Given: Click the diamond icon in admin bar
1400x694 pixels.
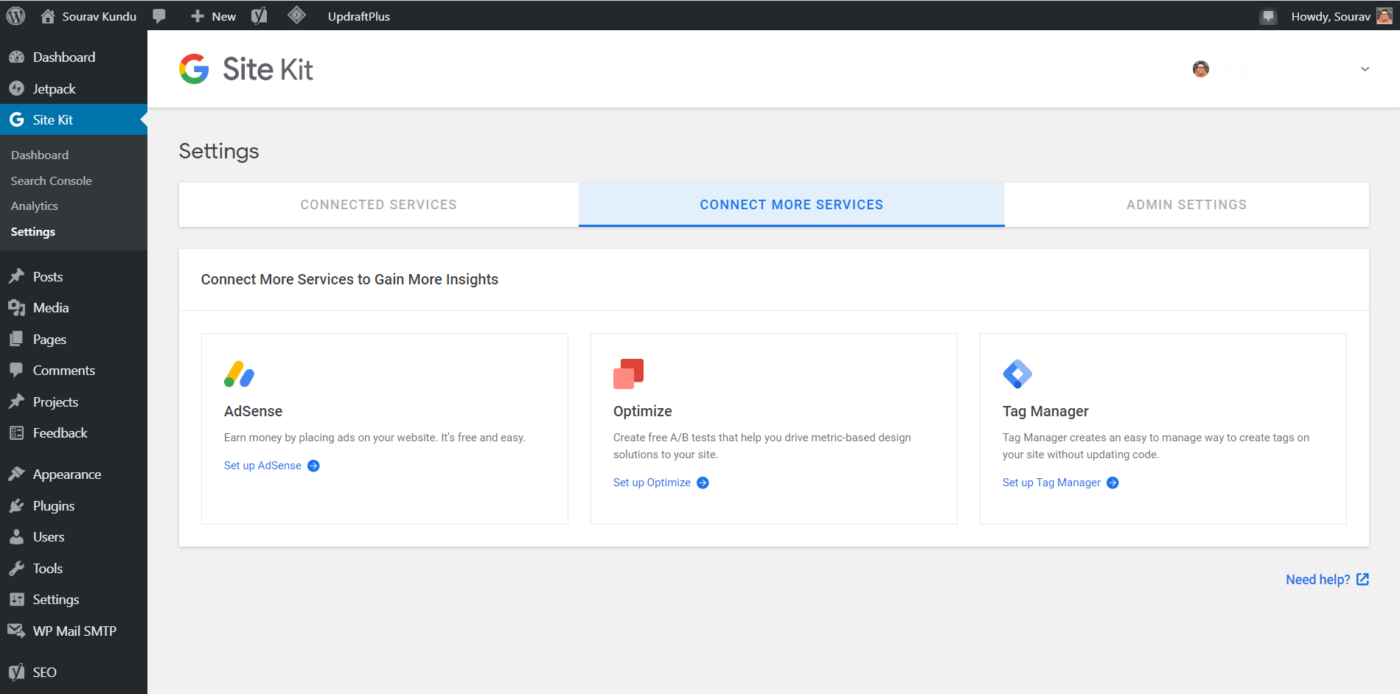Looking at the screenshot, I should [x=296, y=15].
